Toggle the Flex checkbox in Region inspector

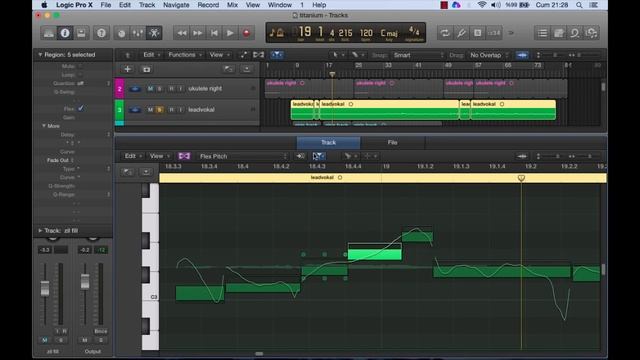pos(81,109)
